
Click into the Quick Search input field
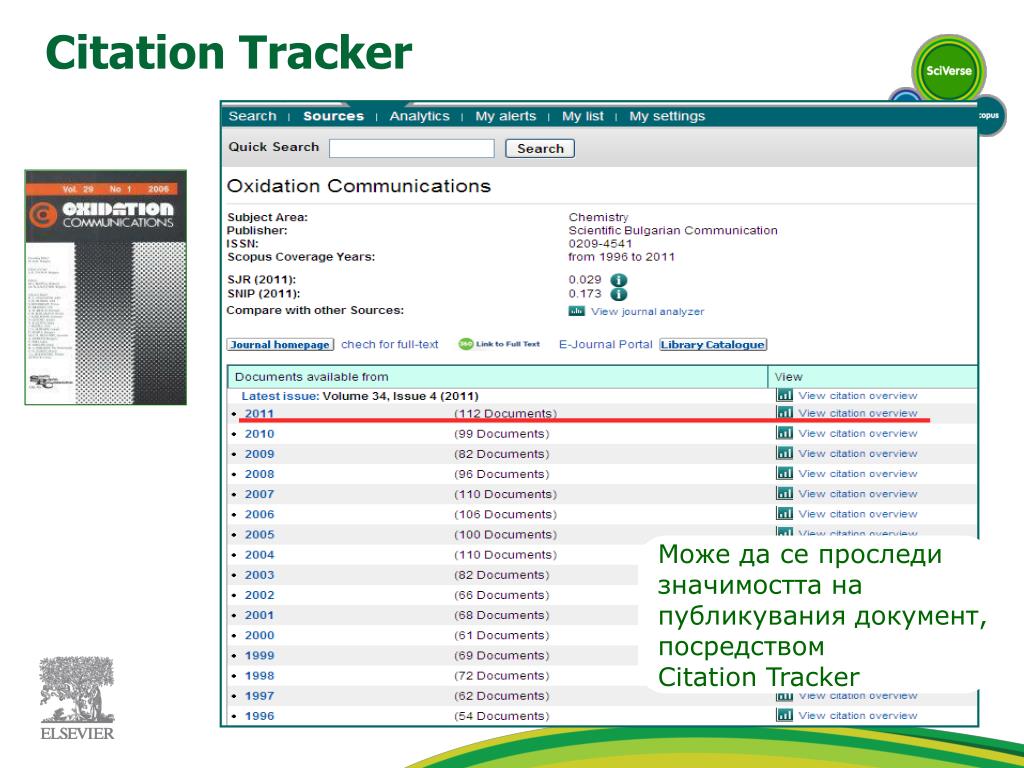411,148
